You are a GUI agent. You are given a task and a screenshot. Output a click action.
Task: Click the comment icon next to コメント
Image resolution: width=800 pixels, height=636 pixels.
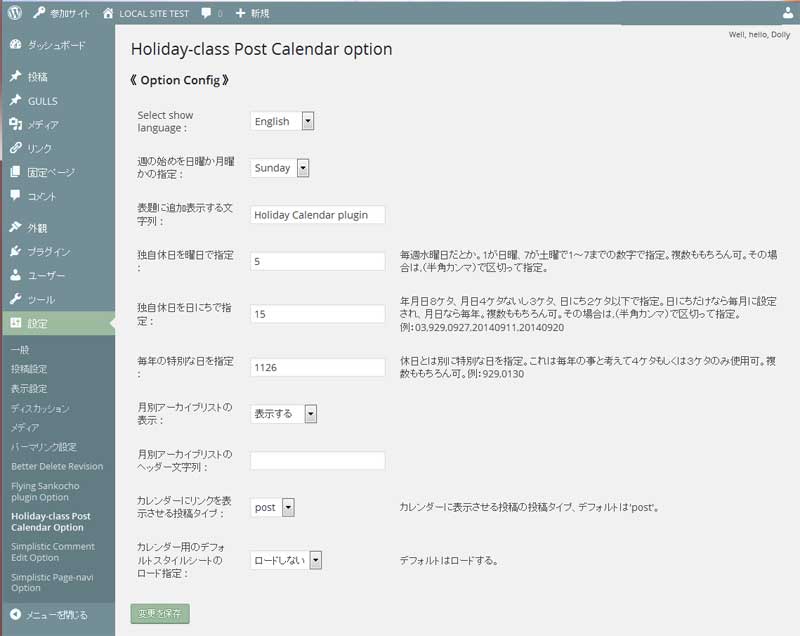pos(16,195)
